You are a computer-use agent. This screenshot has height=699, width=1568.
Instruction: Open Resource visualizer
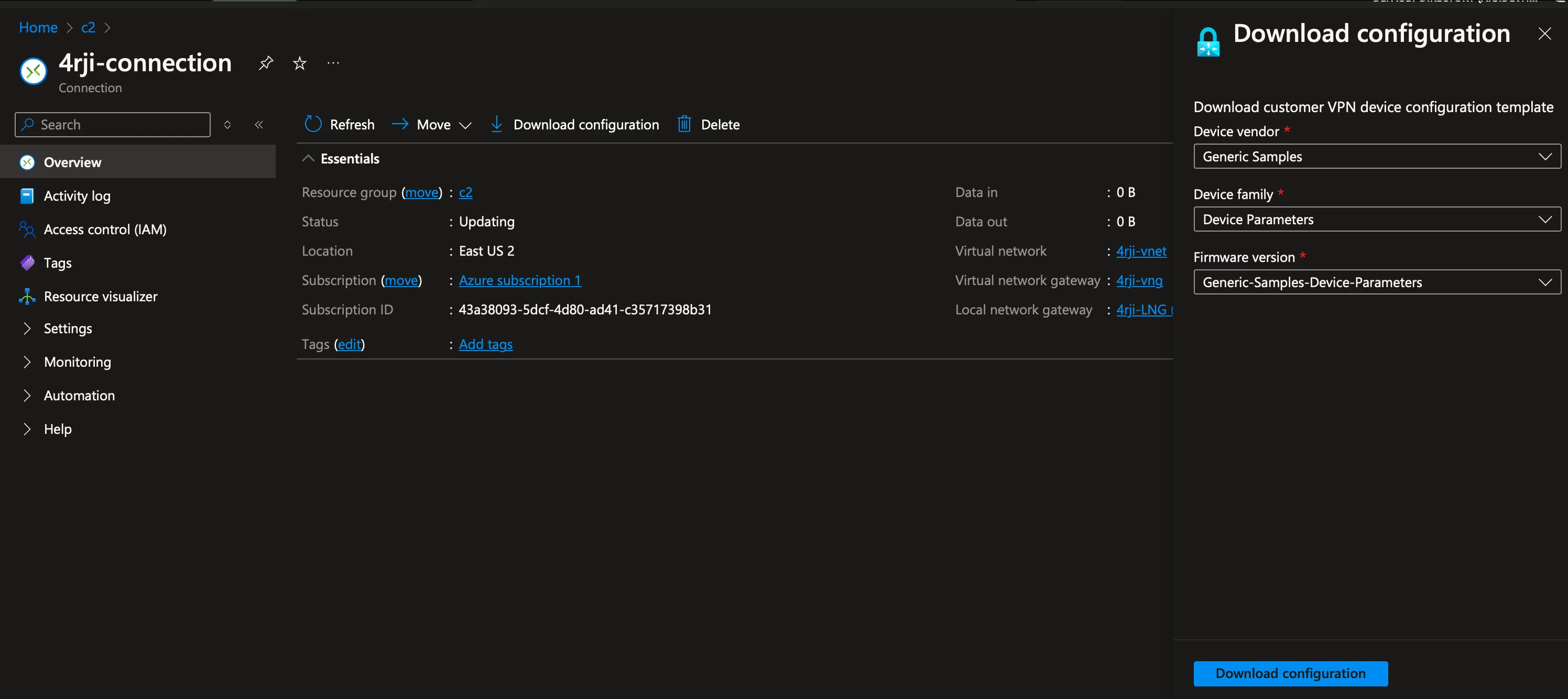coord(100,296)
